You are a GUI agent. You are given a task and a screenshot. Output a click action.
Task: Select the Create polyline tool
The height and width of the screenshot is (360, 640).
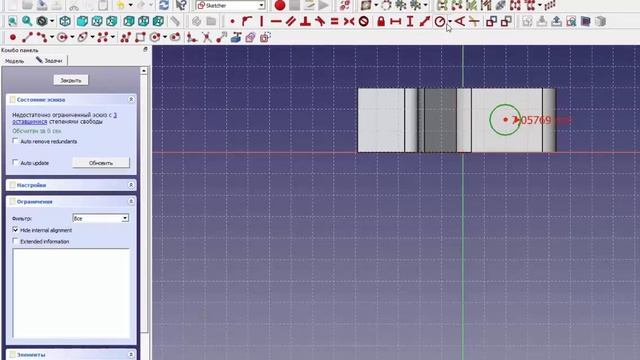click(42, 38)
